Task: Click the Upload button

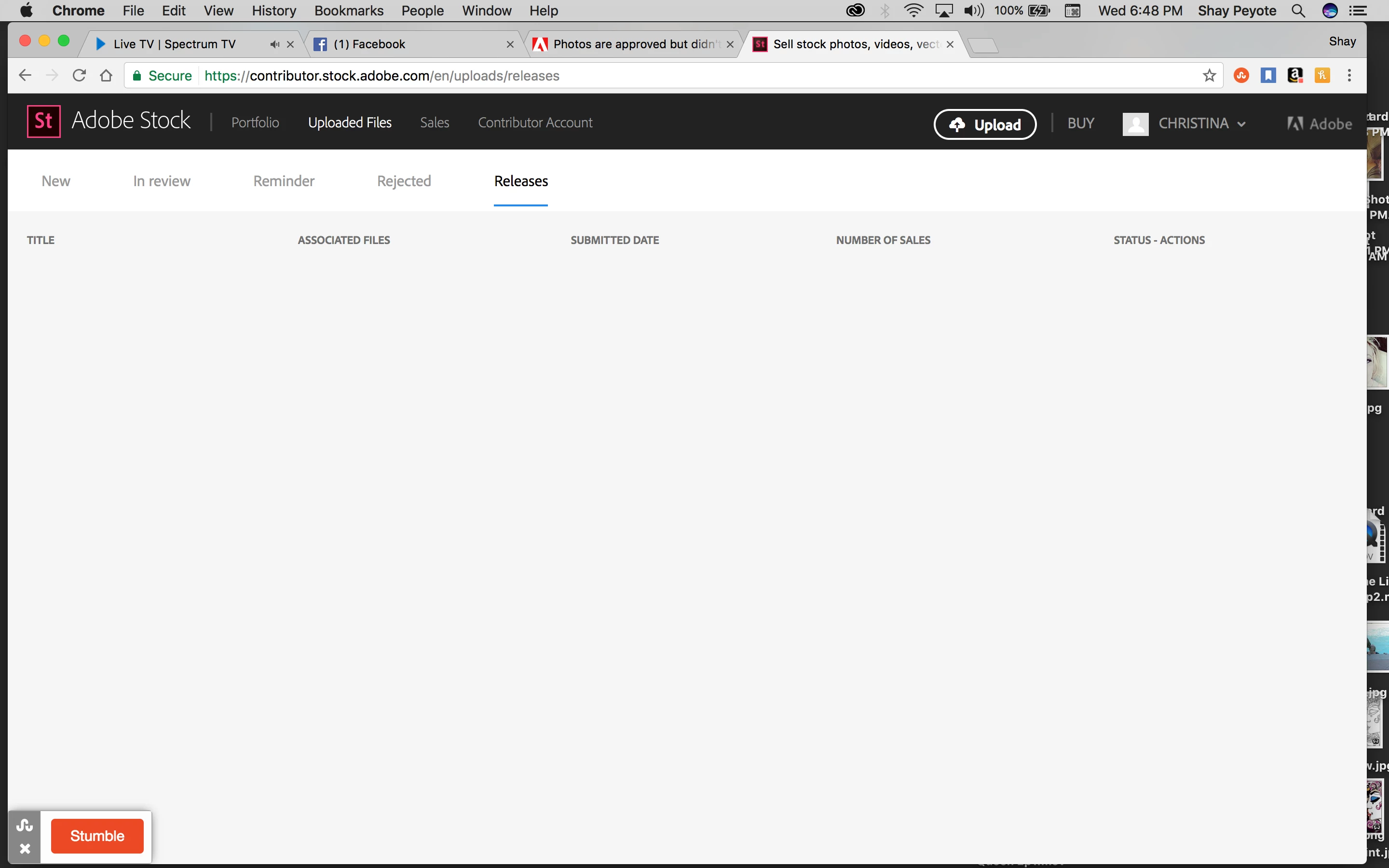Action: pyautogui.click(x=985, y=124)
